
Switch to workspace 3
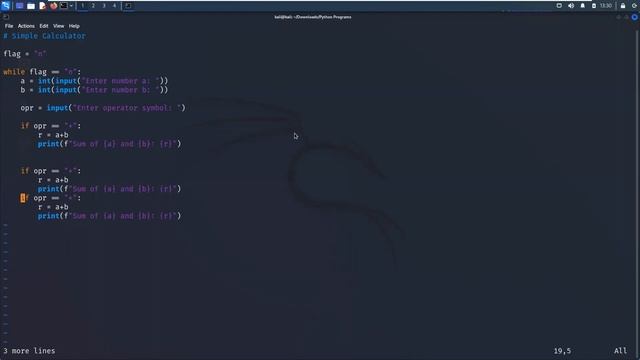104,6
